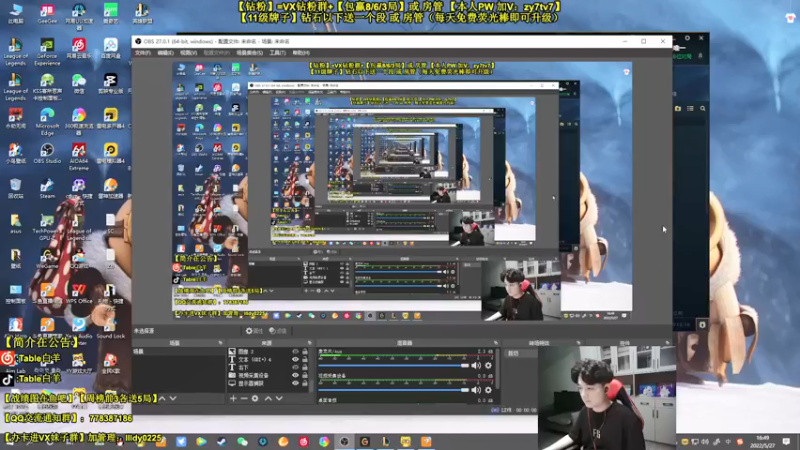Open the 来源 dock panel menu icon
This screenshot has width=800, height=450.
[309, 343]
